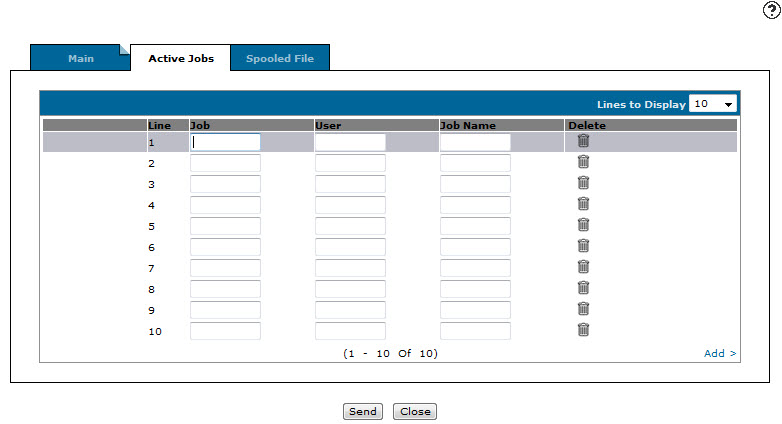
Task: Focus the Job Name field on line 4
Action: 475,205
